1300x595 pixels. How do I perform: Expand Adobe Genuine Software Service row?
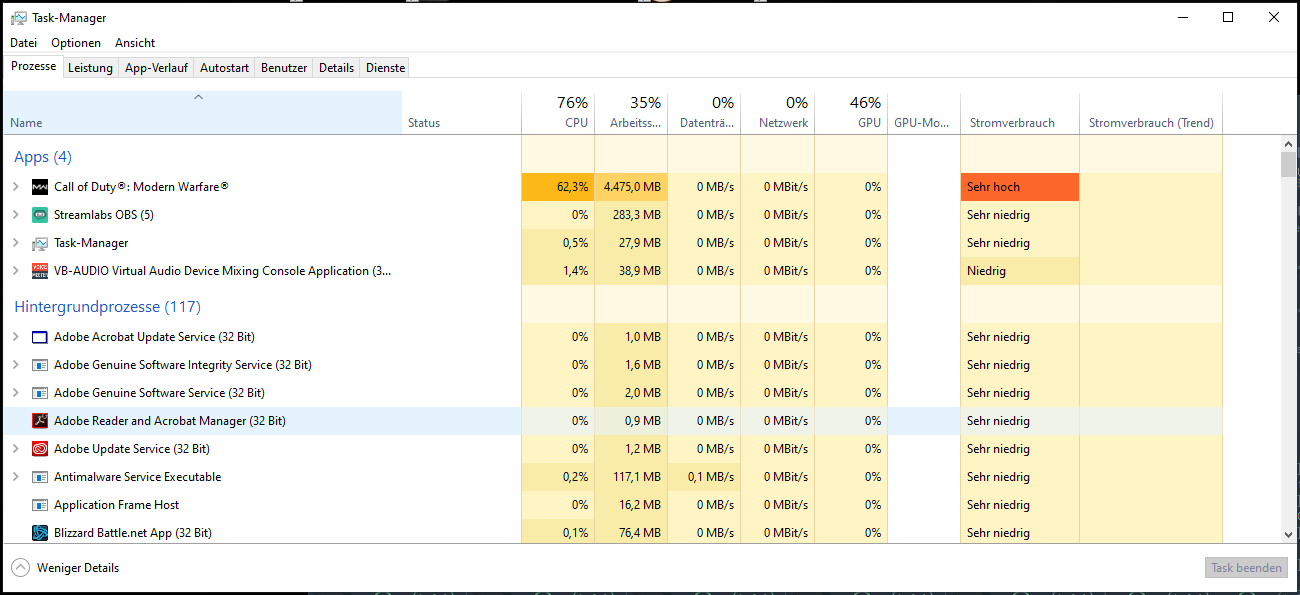click(x=15, y=393)
